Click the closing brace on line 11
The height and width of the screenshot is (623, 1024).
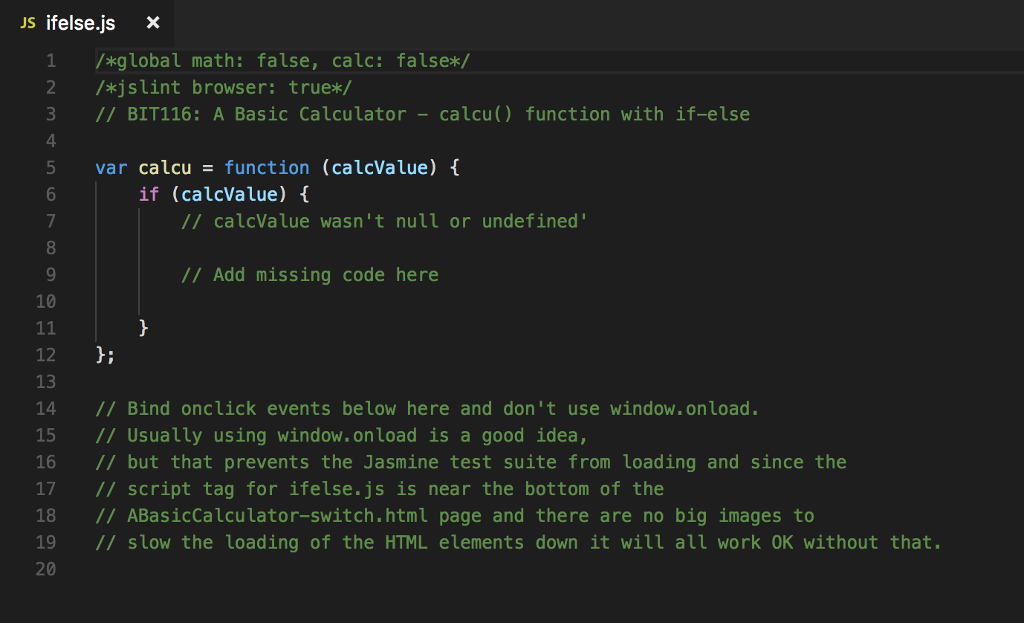[x=143, y=327]
